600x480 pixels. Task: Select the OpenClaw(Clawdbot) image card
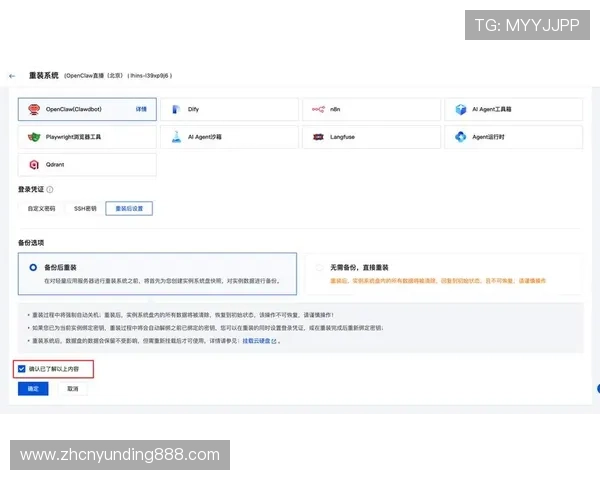tap(87, 109)
